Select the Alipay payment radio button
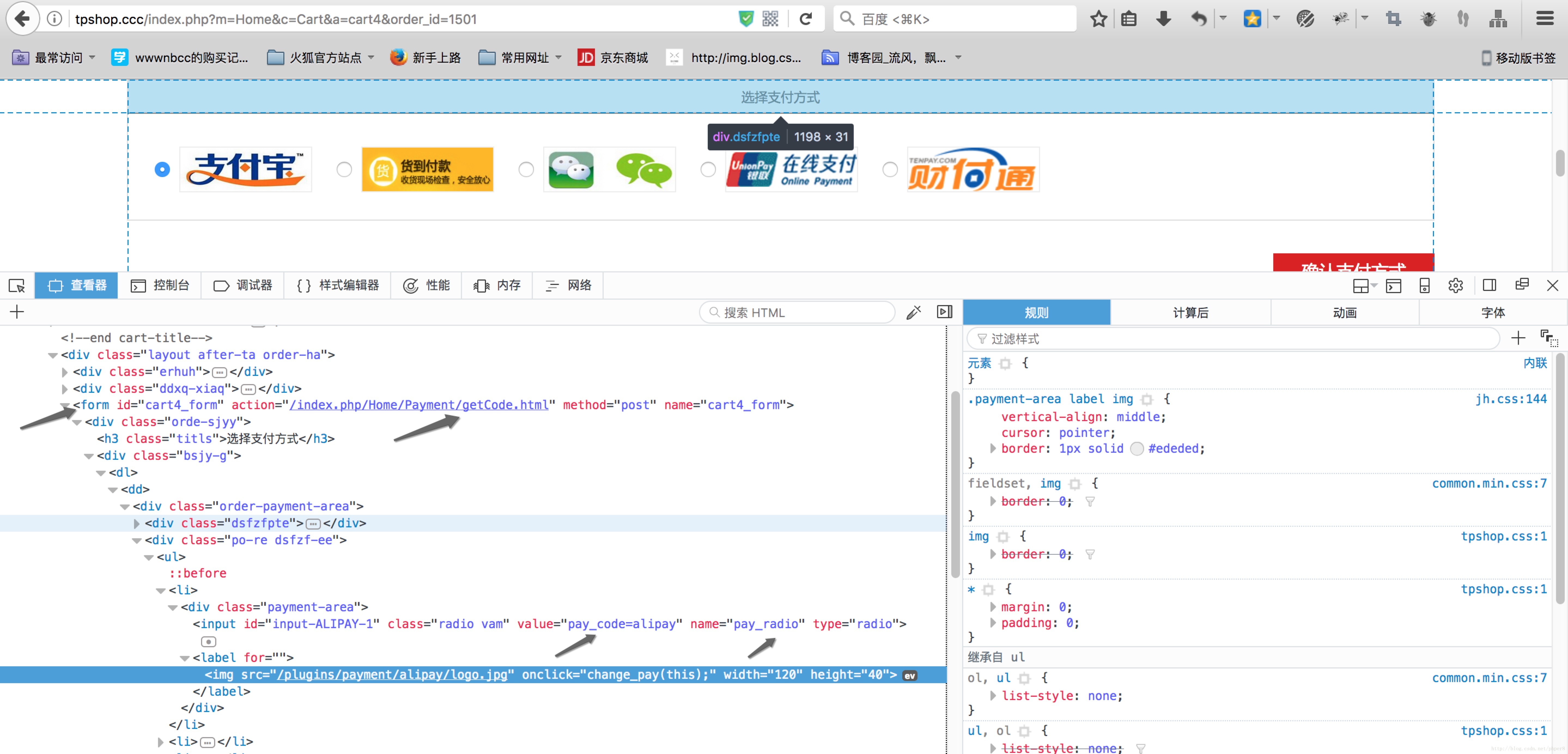The width and height of the screenshot is (1568, 754). point(162,169)
